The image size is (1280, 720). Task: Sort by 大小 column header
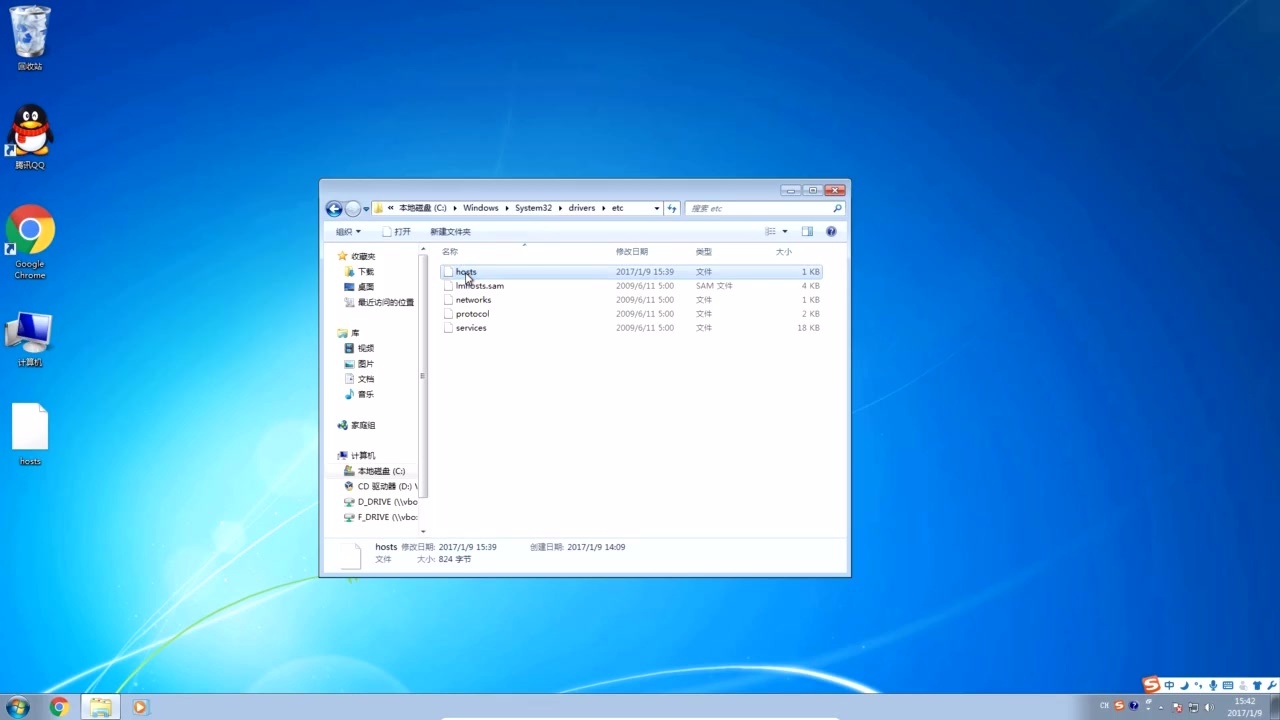[x=783, y=252]
